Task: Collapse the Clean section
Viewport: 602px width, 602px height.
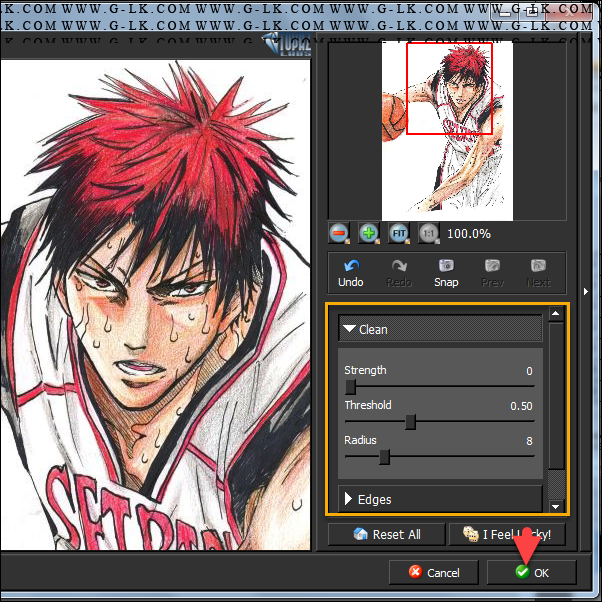Action: pos(440,329)
